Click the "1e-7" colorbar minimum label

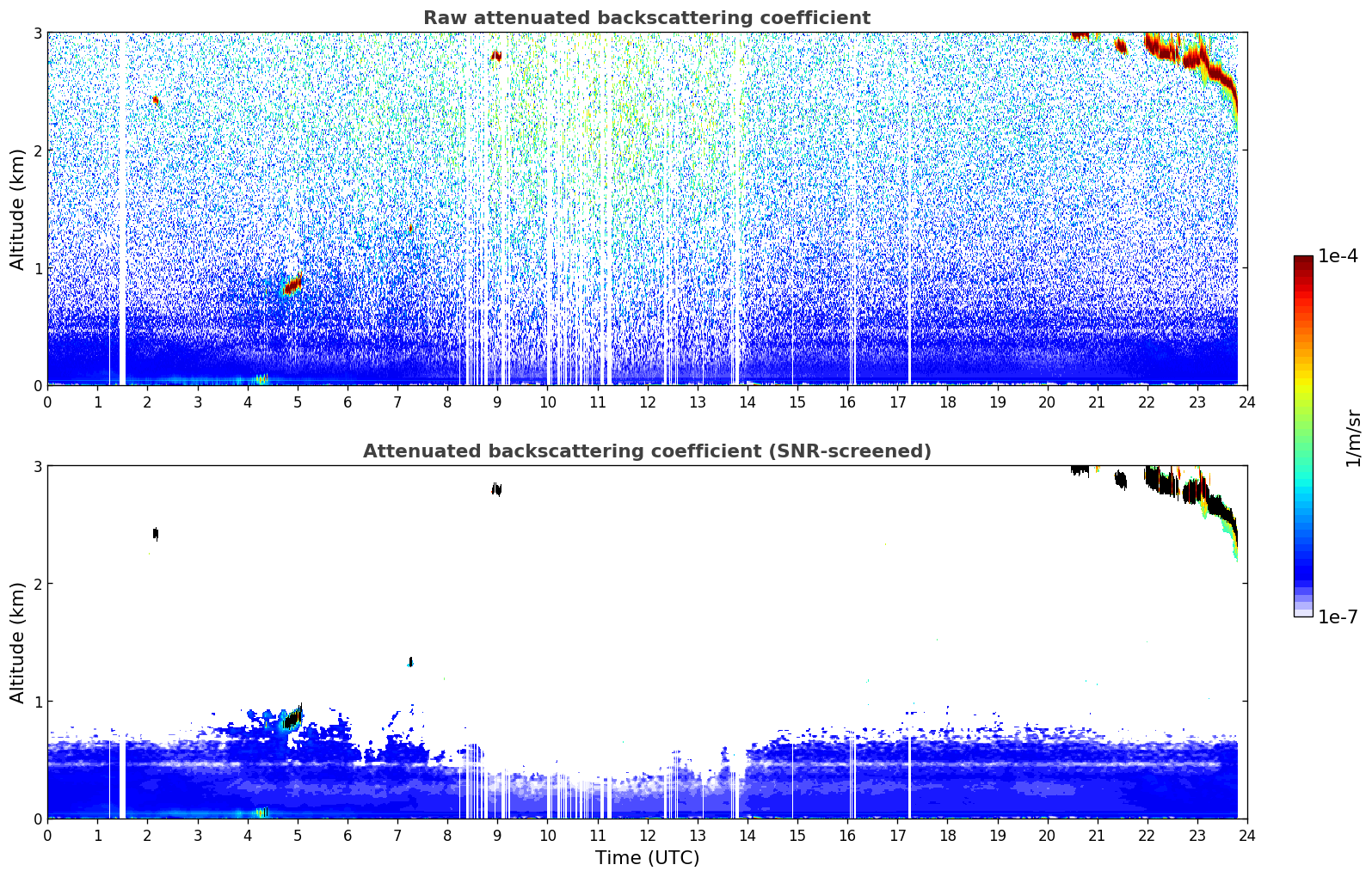click(1337, 616)
